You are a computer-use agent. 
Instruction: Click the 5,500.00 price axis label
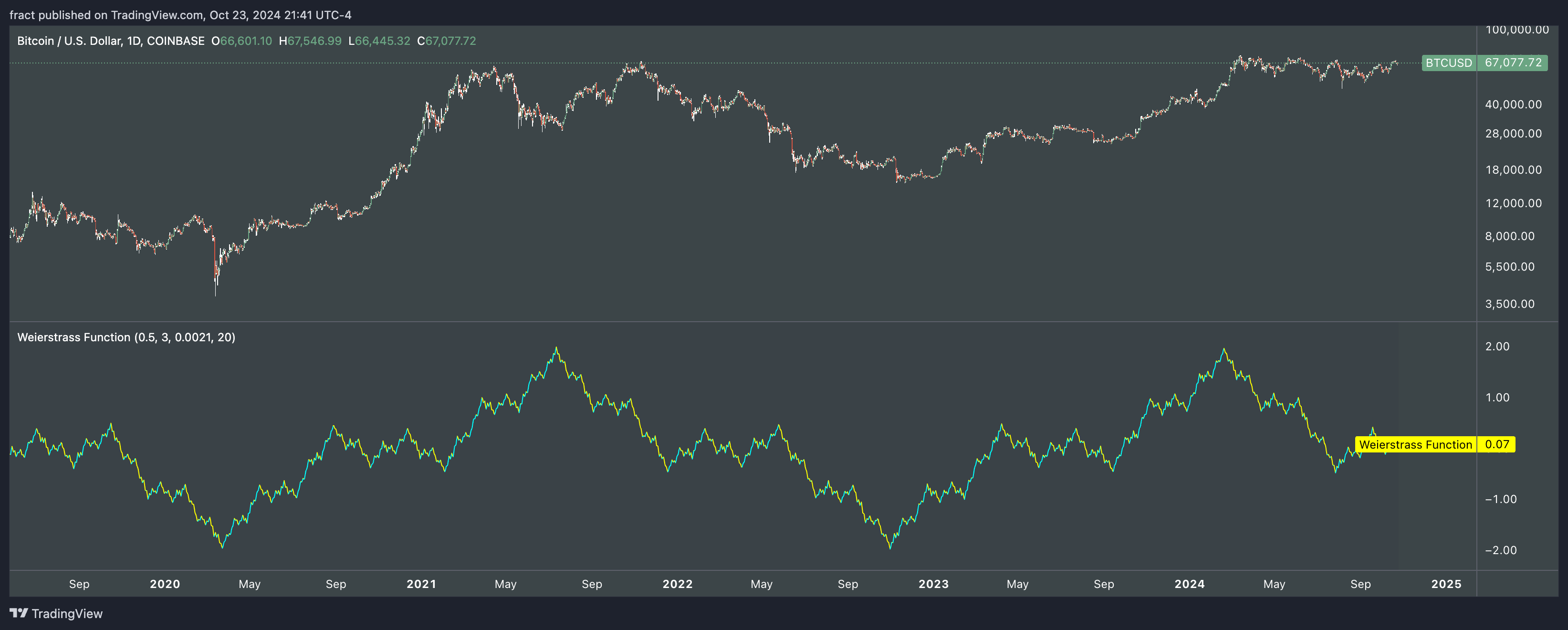1510,267
